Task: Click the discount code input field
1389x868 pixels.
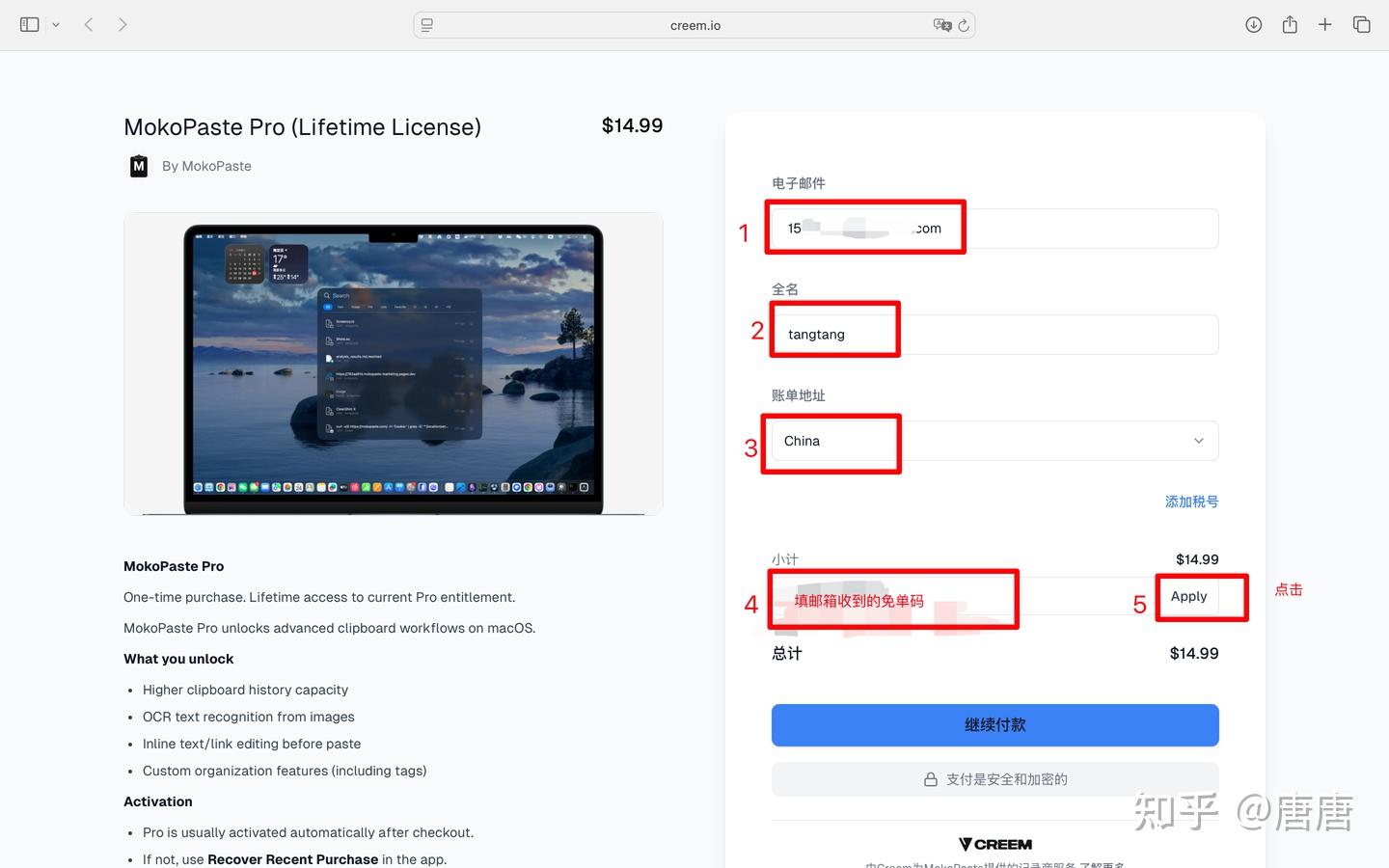Action: 964,597
